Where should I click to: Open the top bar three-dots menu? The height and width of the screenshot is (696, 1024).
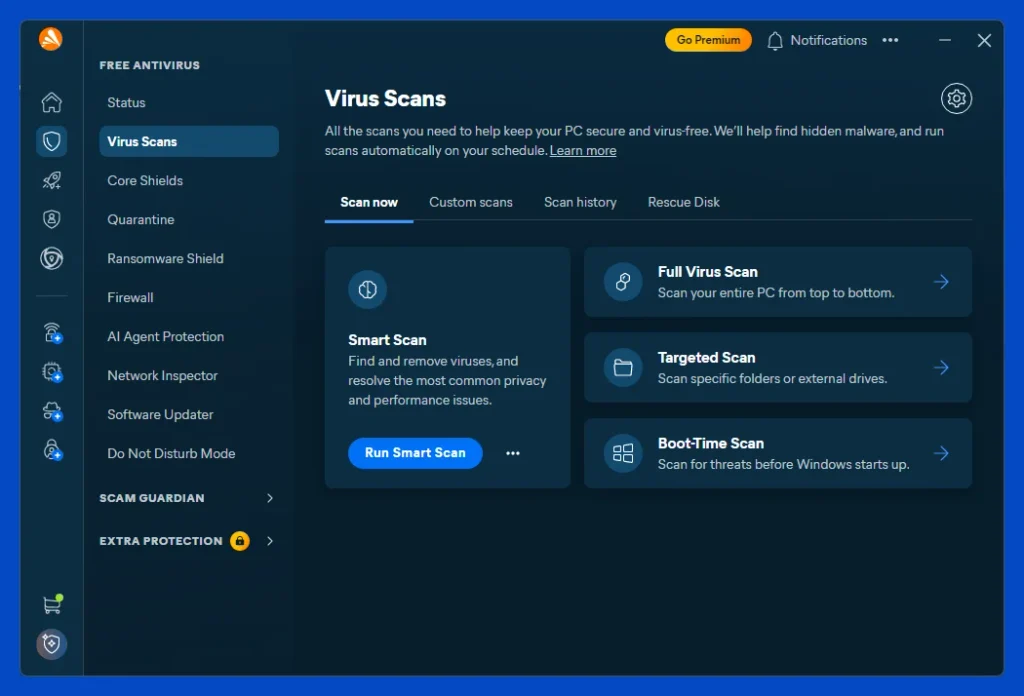point(890,40)
